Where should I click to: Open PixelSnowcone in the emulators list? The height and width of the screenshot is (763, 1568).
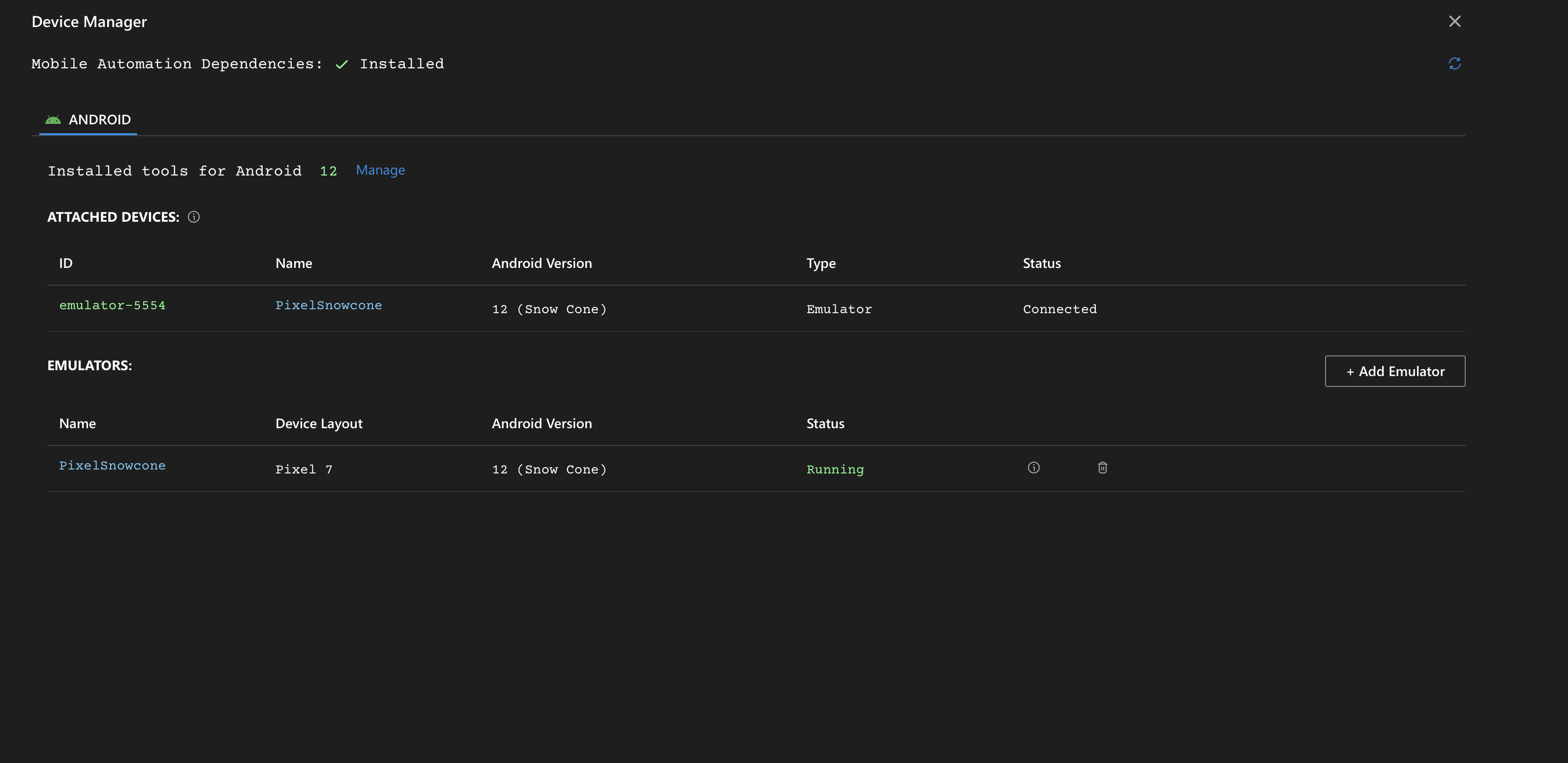(112, 466)
